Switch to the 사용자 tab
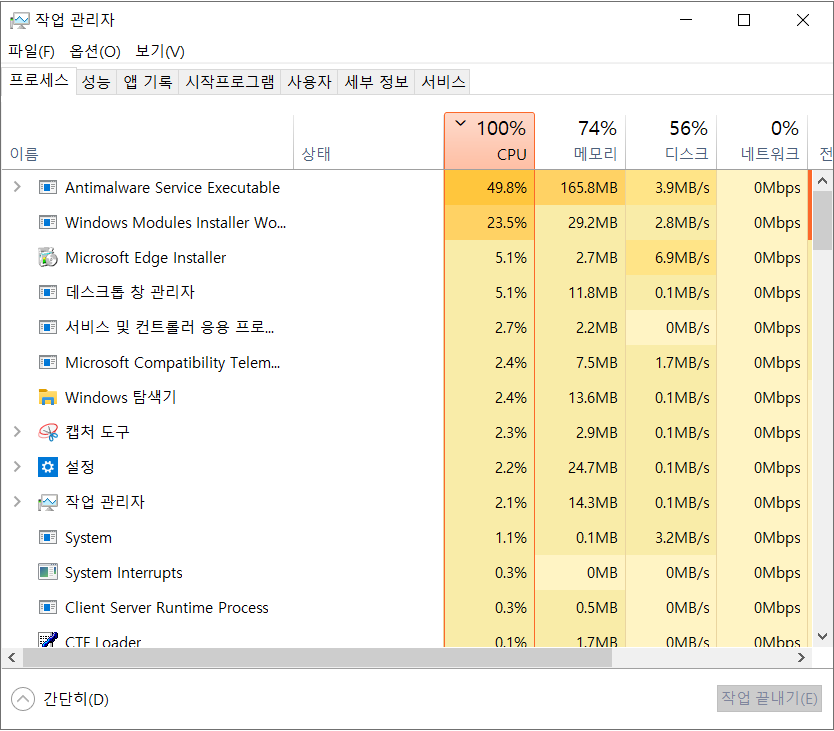Viewport: 834px width, 731px height. 309,82
